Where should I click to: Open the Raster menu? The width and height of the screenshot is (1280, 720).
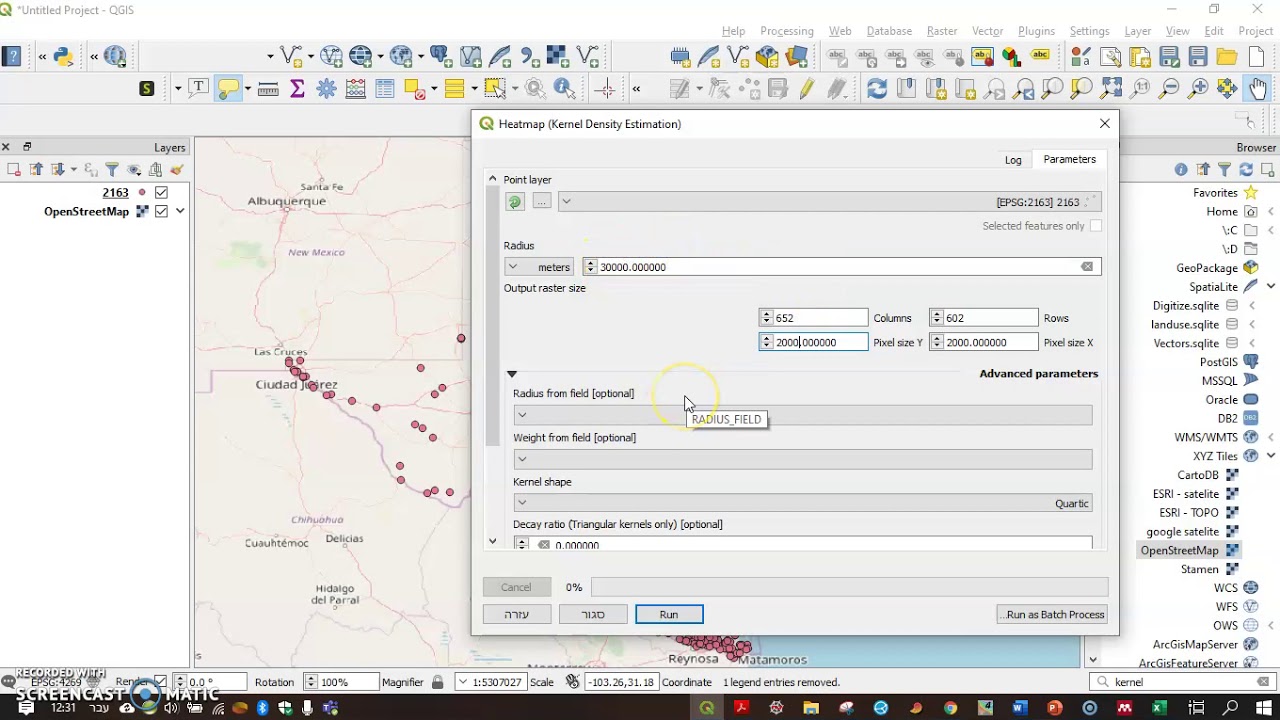pyautogui.click(x=941, y=31)
